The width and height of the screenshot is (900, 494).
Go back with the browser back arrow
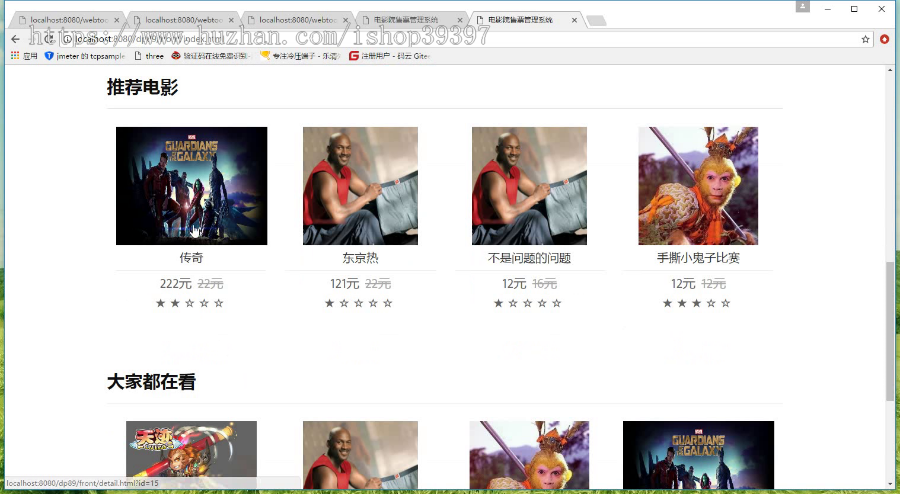pos(15,39)
